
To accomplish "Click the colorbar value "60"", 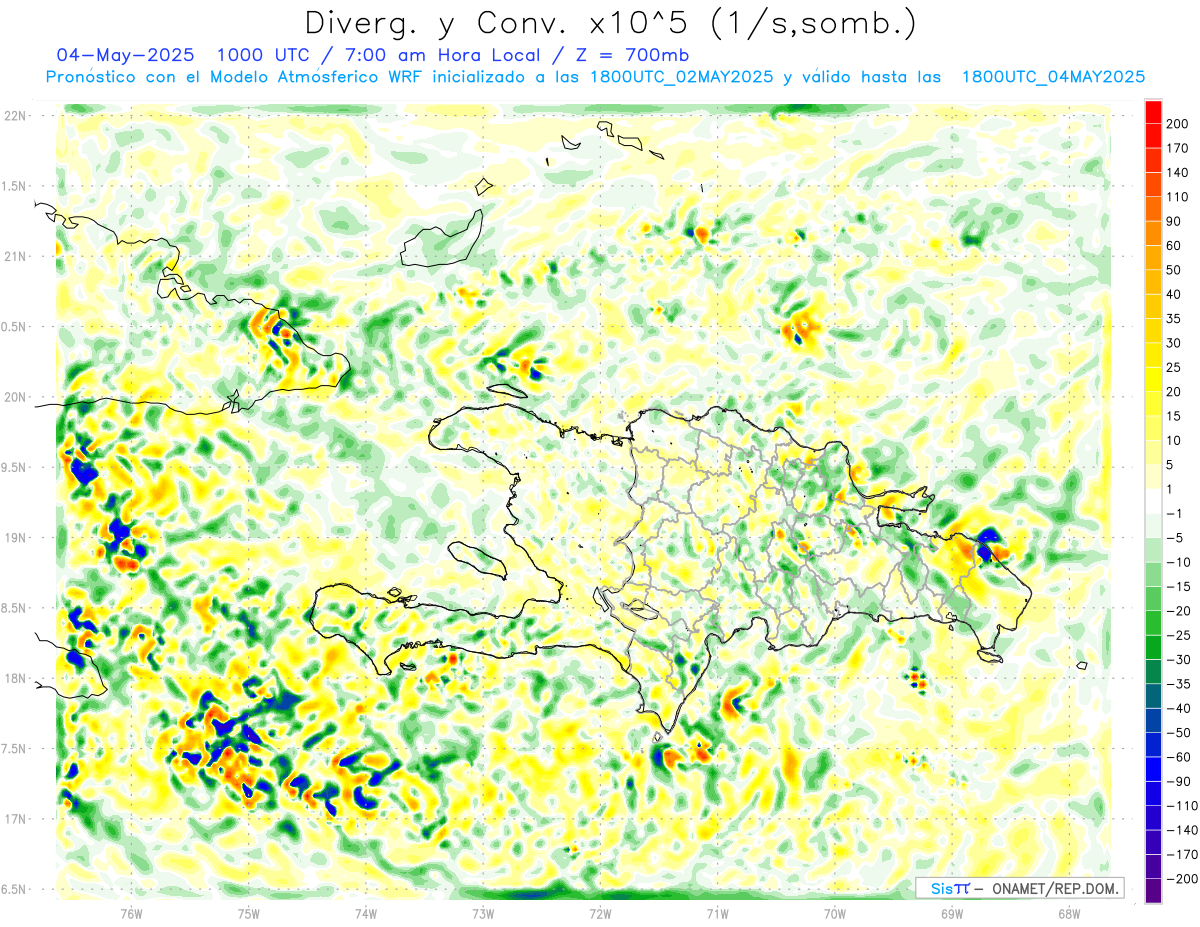I will click(x=1175, y=245).
